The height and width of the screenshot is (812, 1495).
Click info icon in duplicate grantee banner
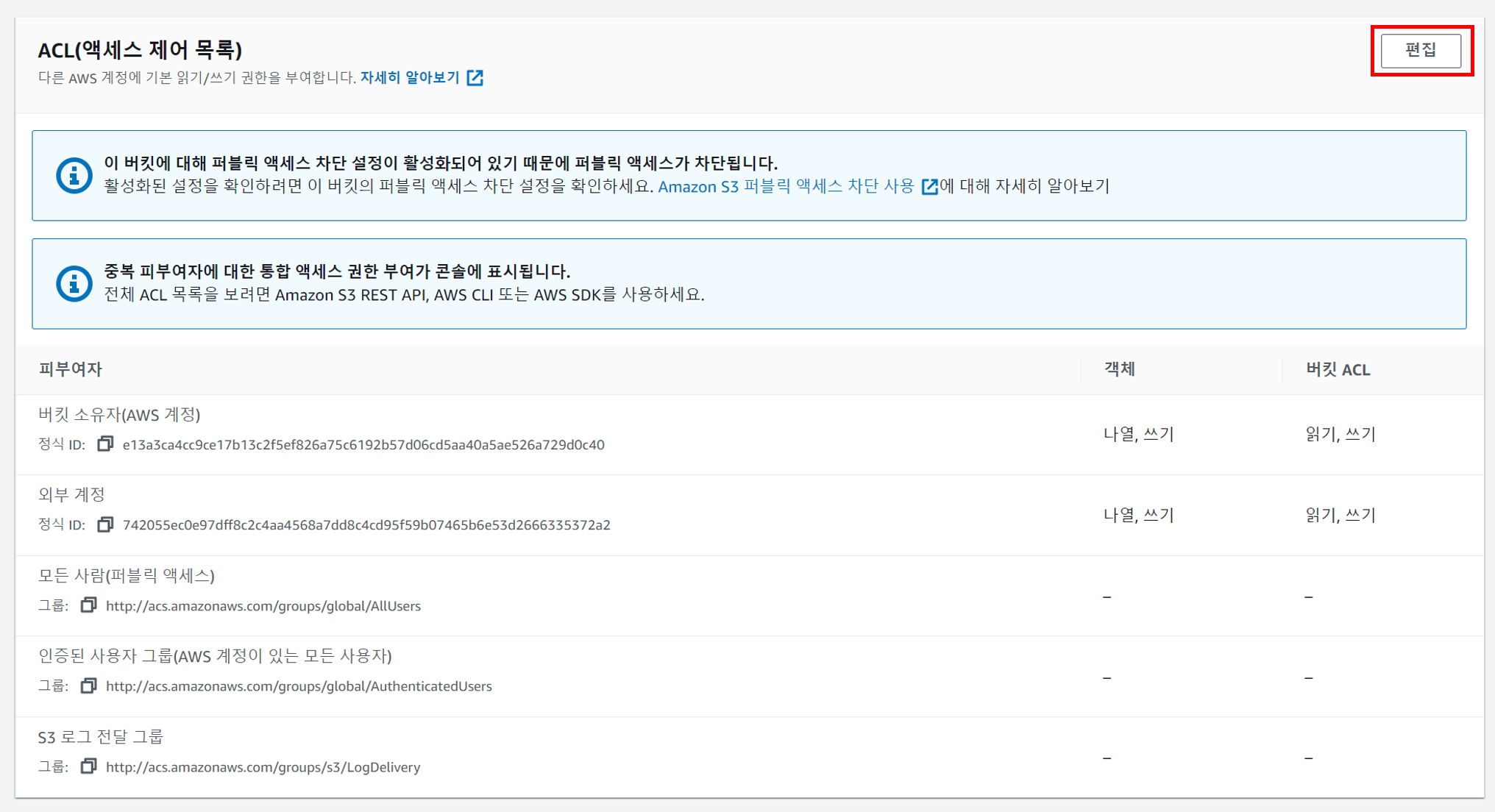click(x=74, y=283)
